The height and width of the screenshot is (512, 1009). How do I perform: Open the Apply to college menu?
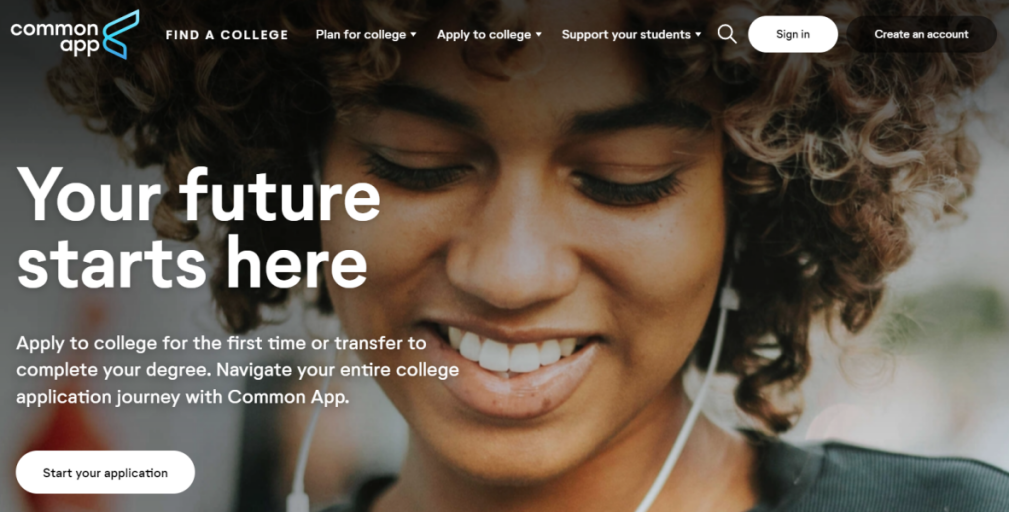484,35
